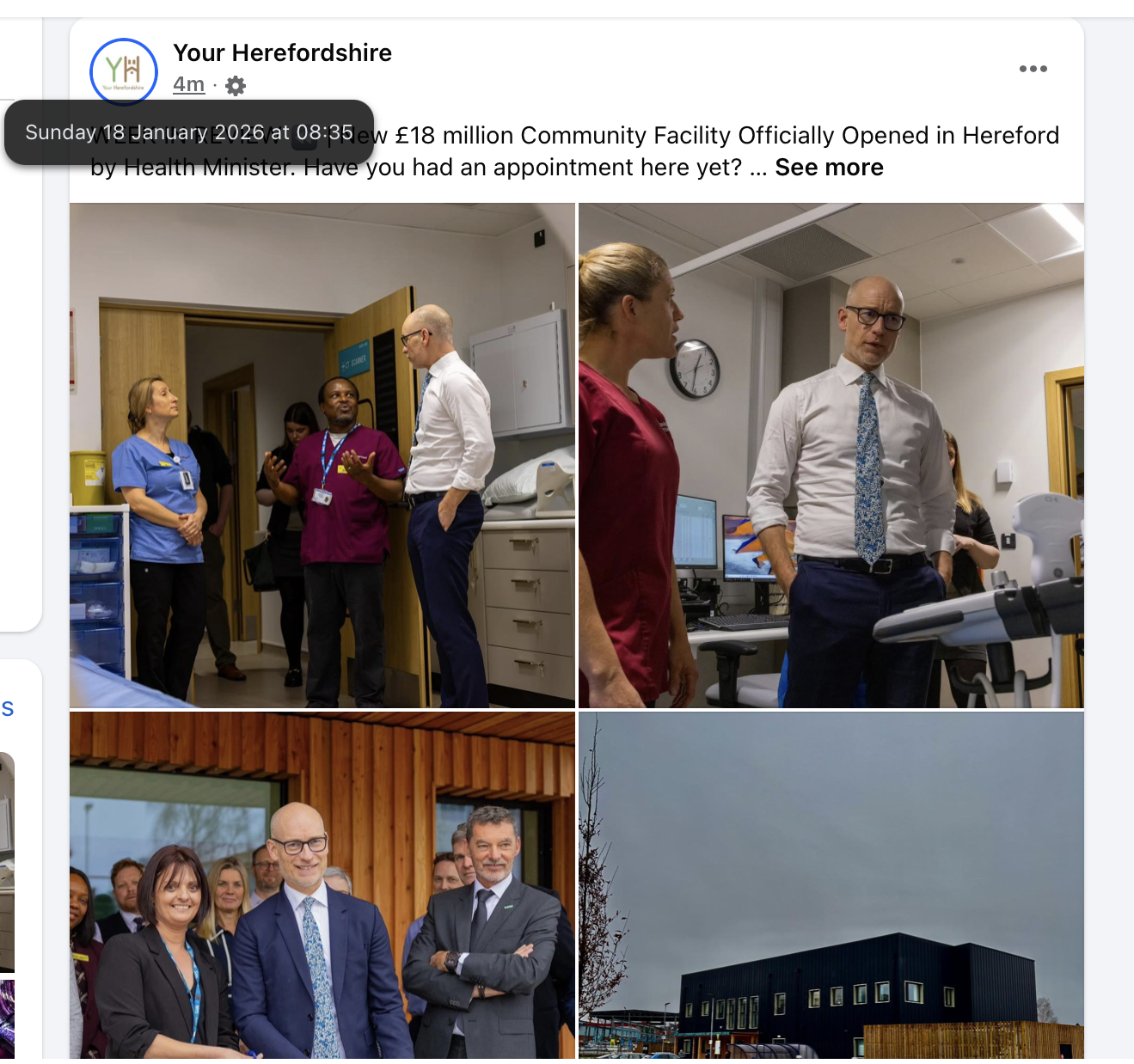This screenshot has width=1134, height=1064.
Task: Open photo of staff talking in doorway
Action: 322,456
